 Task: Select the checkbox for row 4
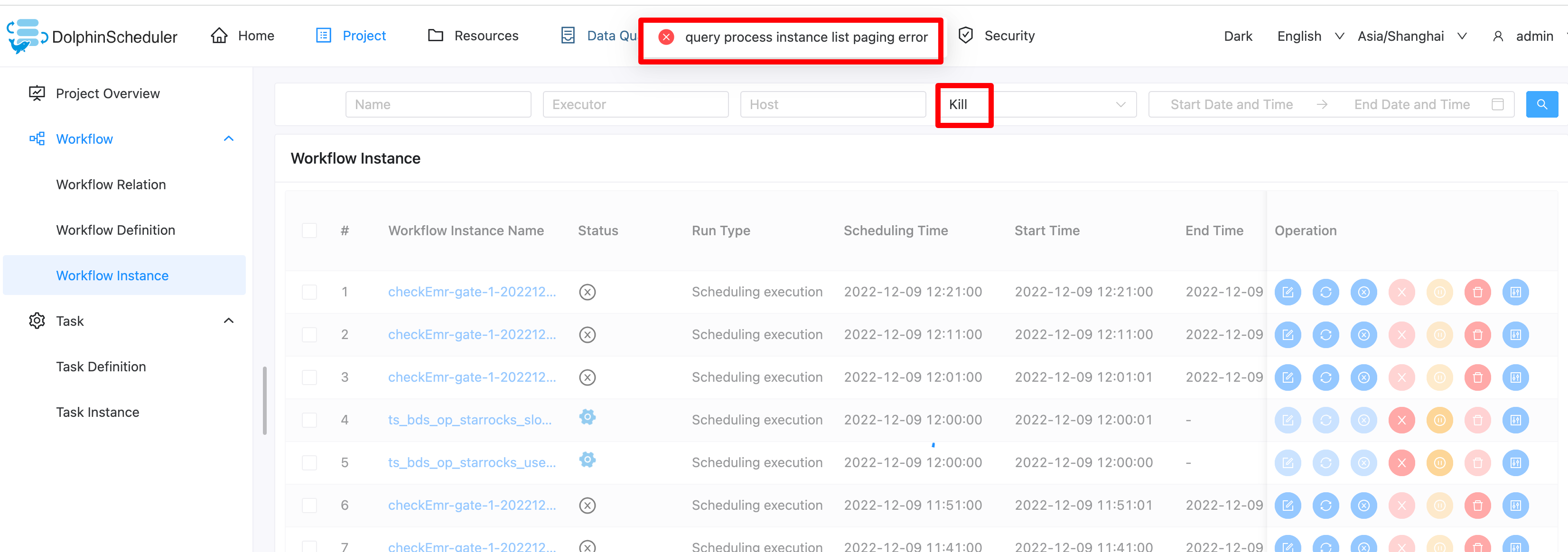click(x=310, y=420)
